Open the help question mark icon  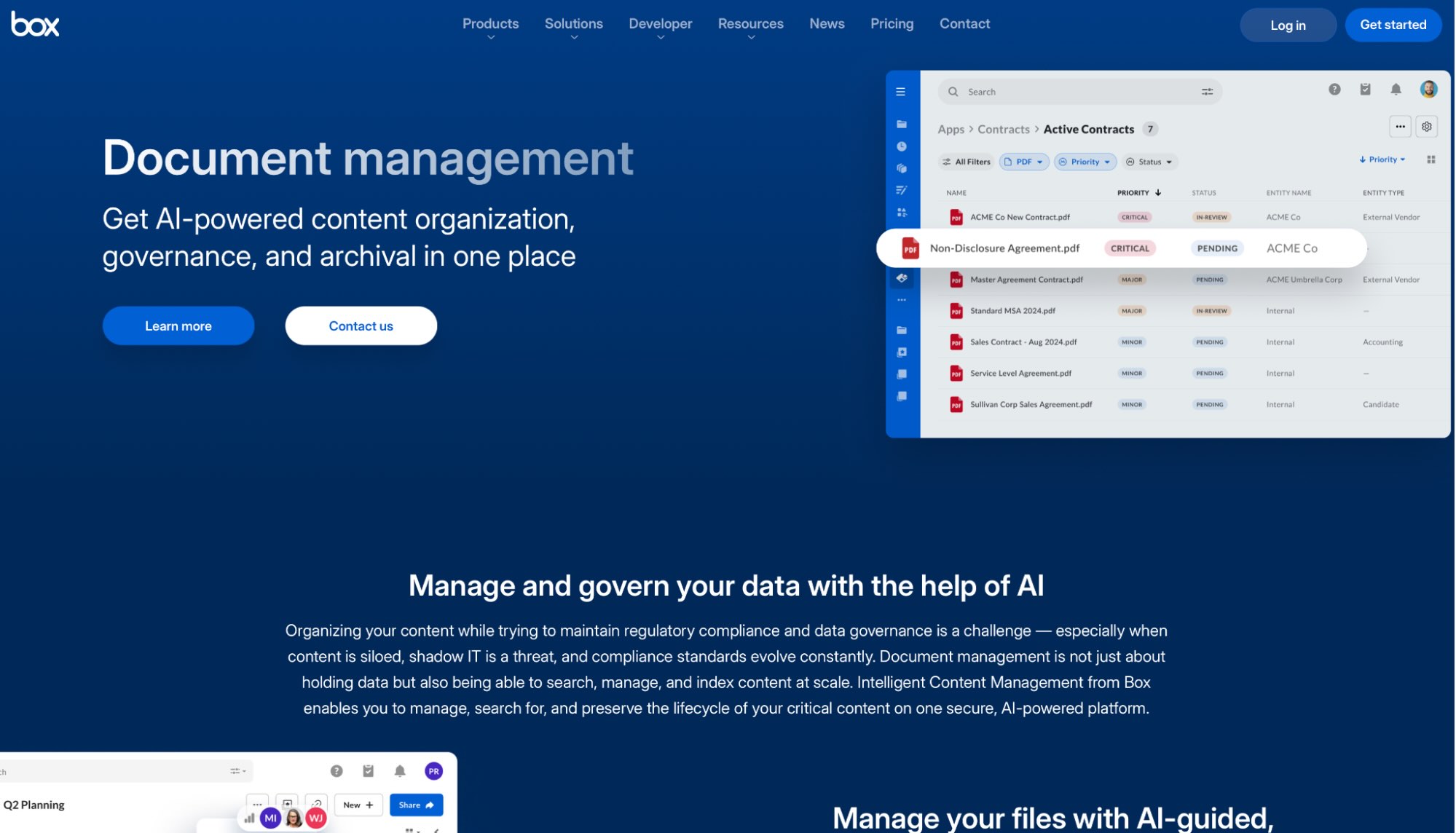pos(1334,90)
